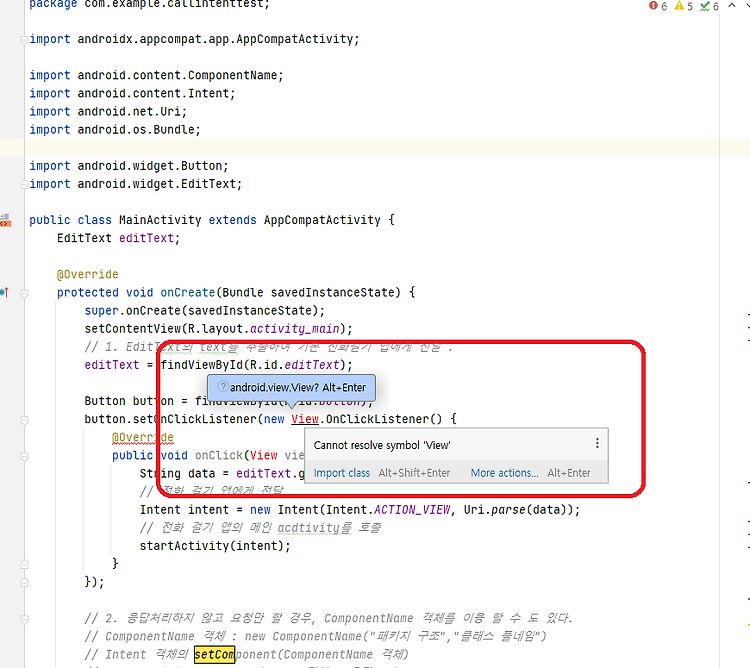The image size is (750, 668).
Task: Click fold end marker at '});' line
Action: [x=24, y=583]
